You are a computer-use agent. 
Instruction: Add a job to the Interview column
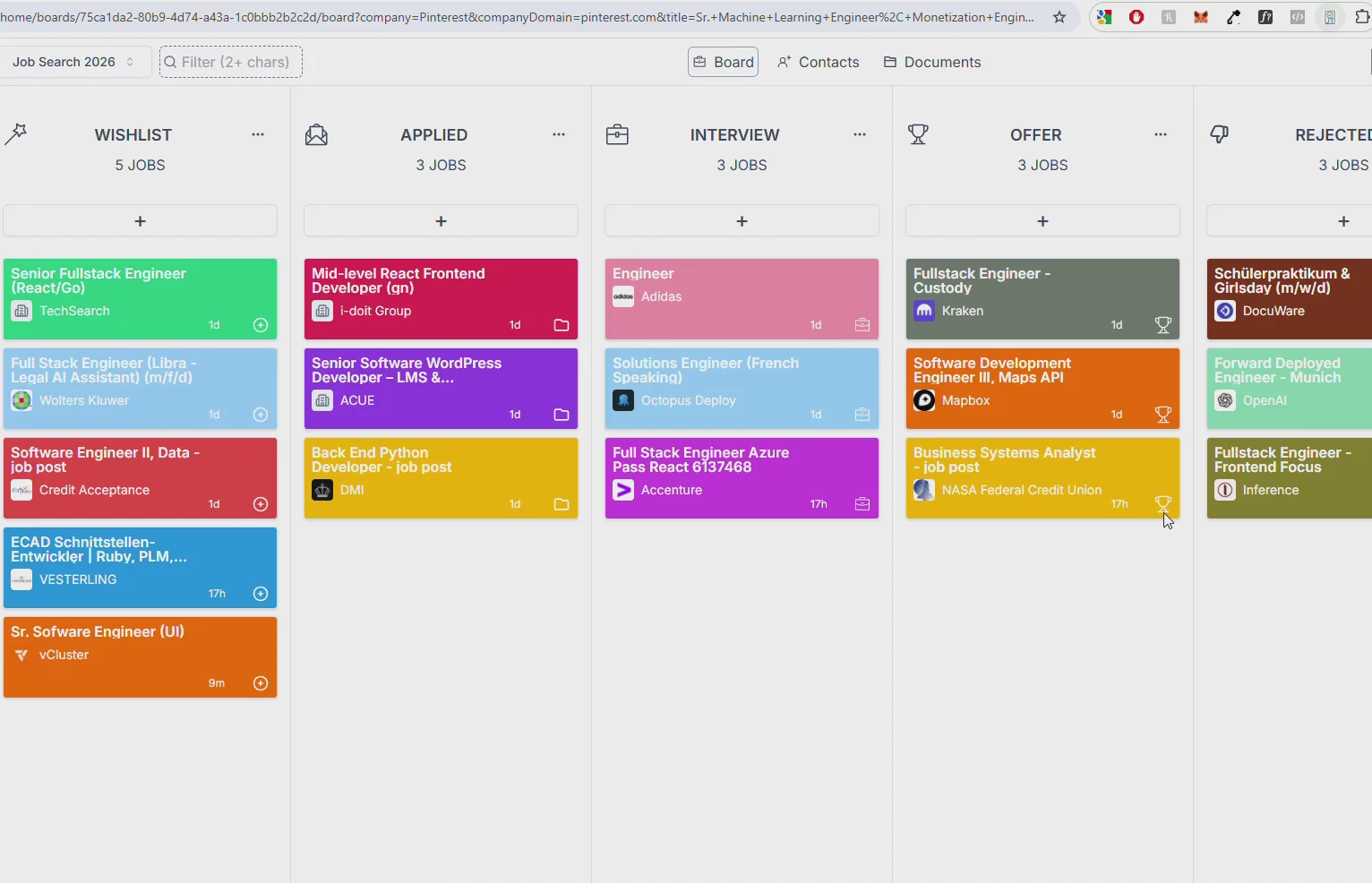(x=742, y=221)
